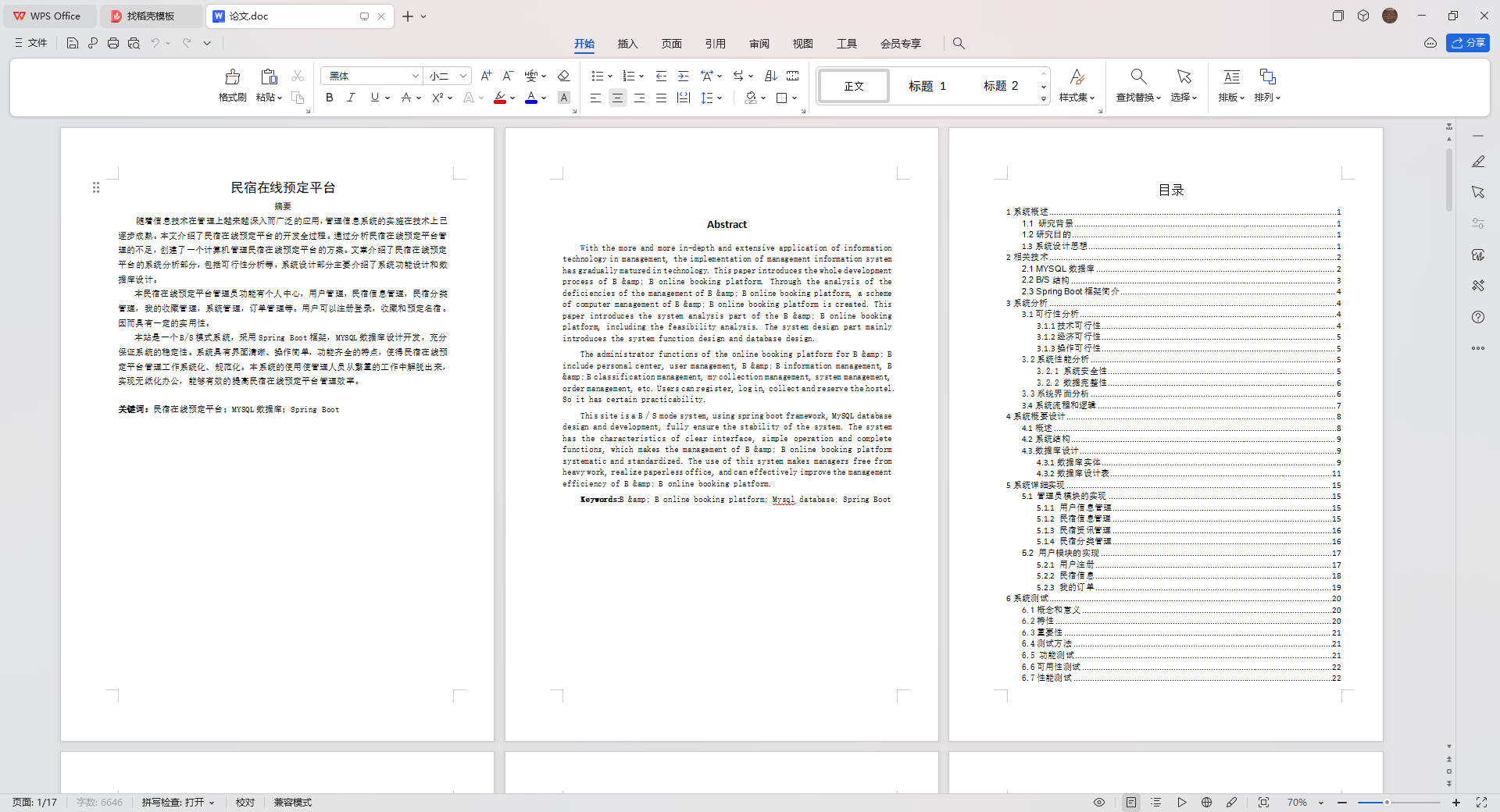Click the pen icon in right sidebar
Viewport: 1500px width, 812px height.
(x=1478, y=161)
